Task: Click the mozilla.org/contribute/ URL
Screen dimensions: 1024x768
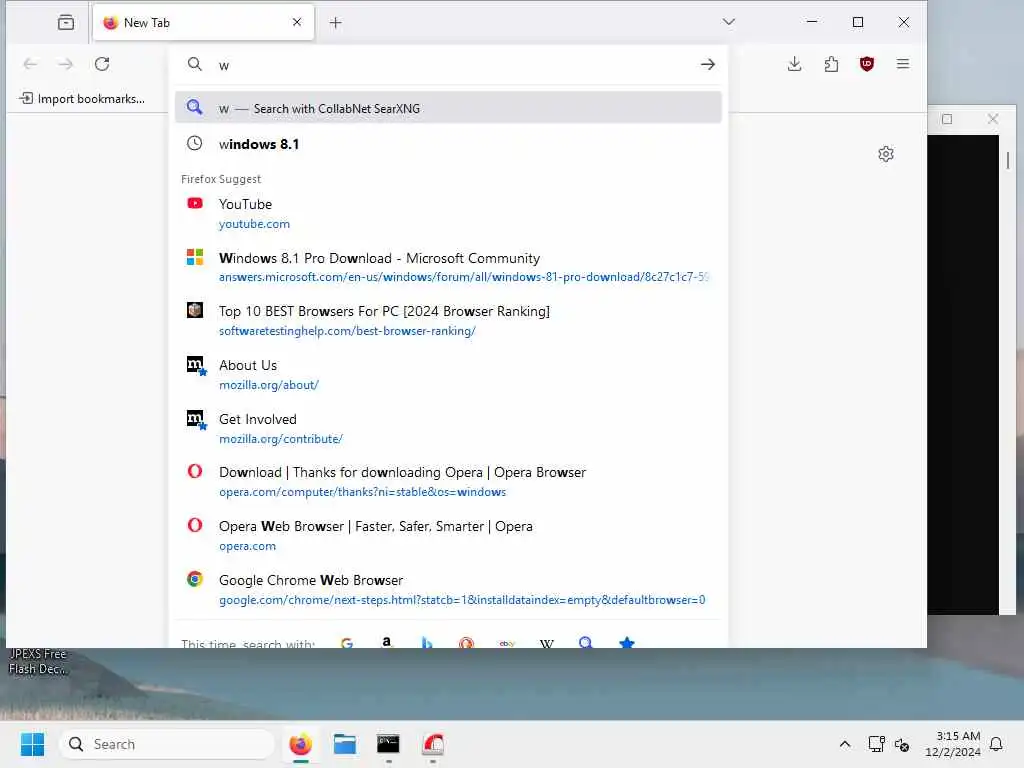Action: point(281,439)
